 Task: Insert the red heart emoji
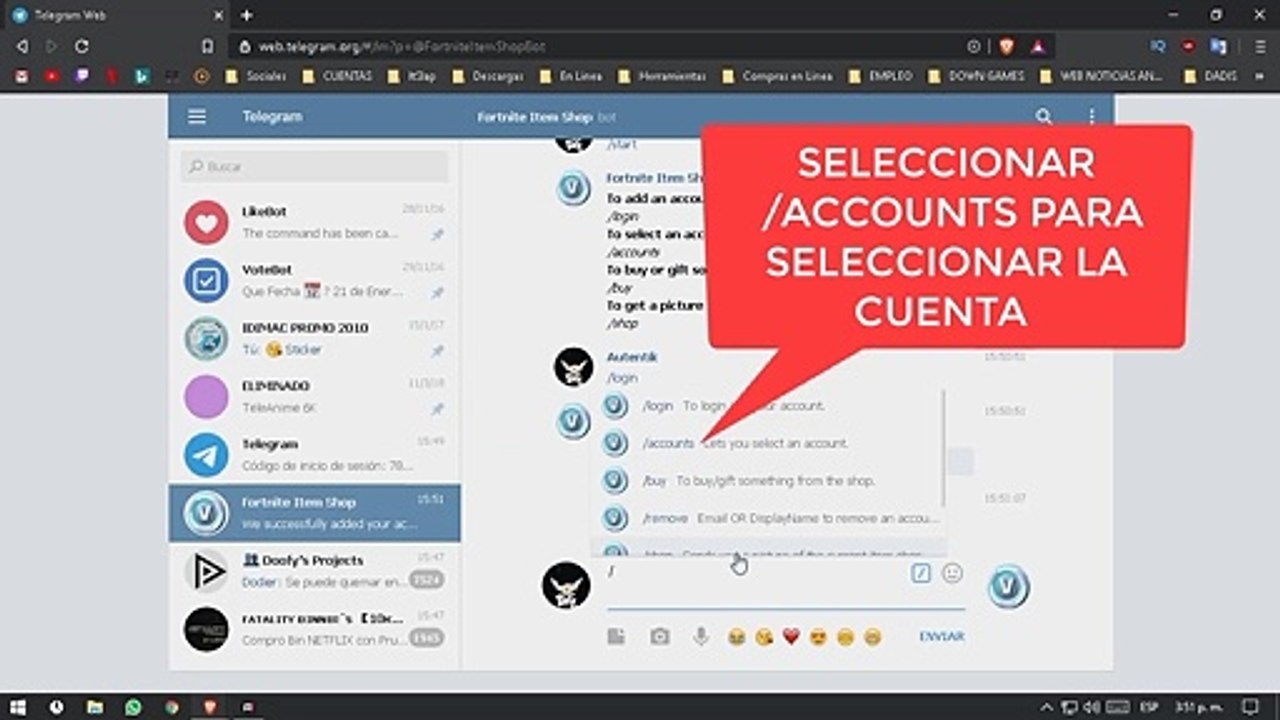[x=791, y=636]
